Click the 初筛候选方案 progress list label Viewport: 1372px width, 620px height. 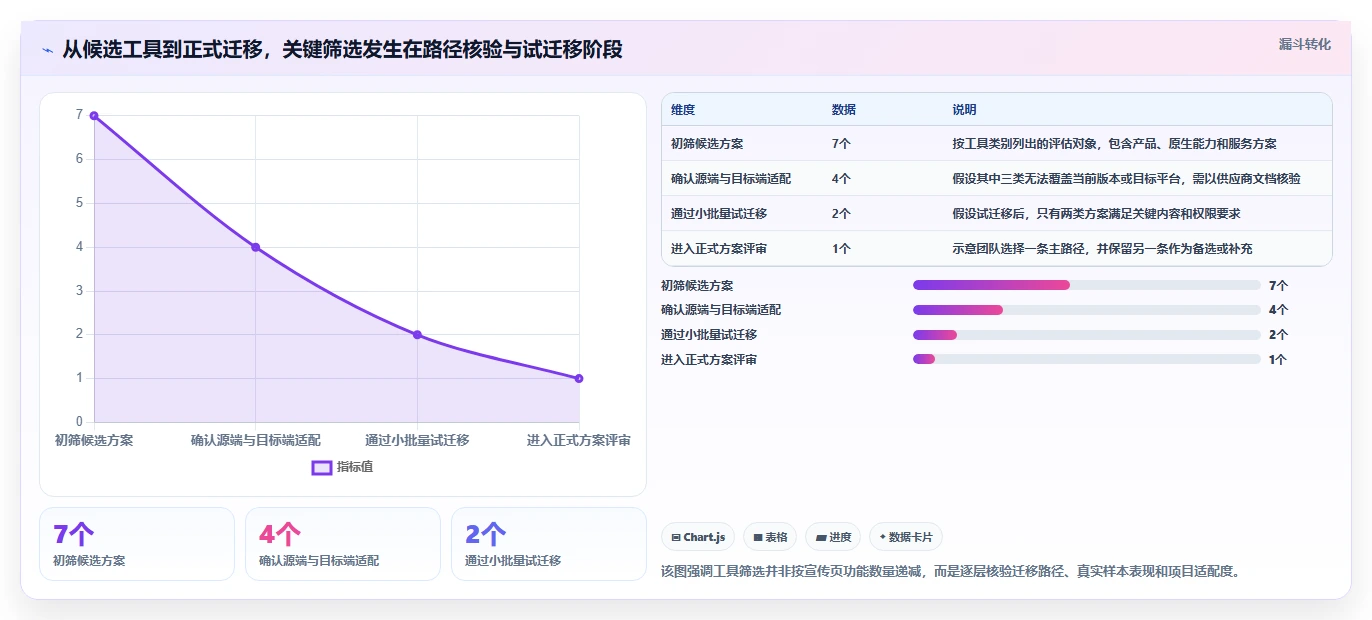point(697,285)
